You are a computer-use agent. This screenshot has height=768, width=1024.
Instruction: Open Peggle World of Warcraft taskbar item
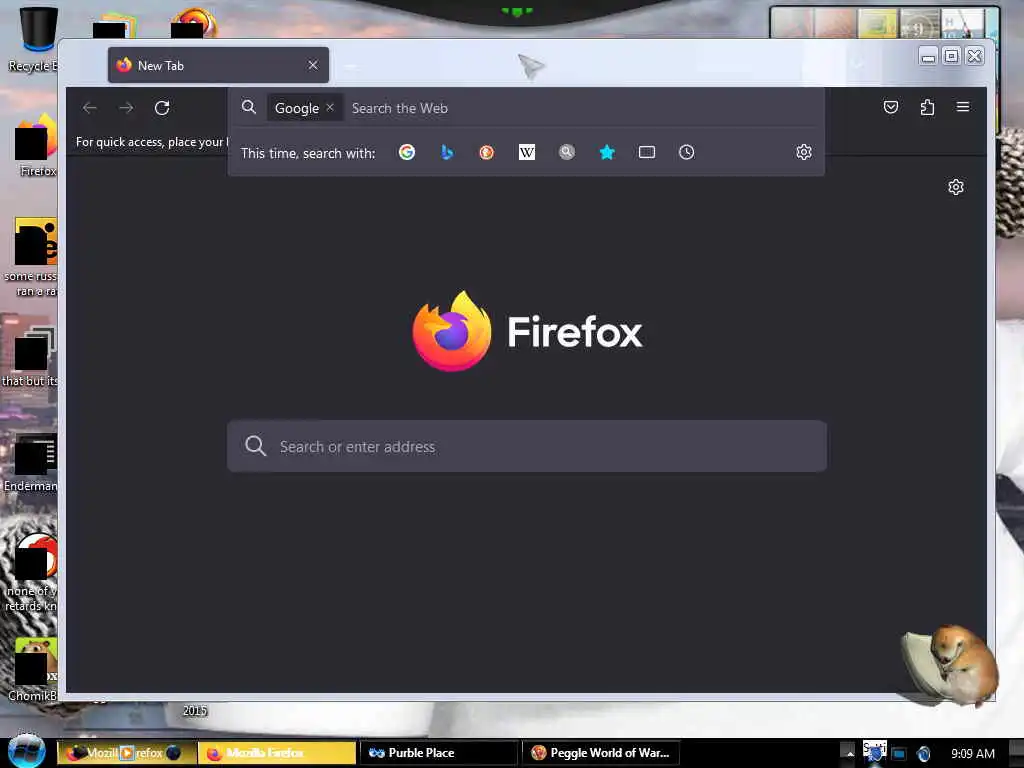pos(601,753)
